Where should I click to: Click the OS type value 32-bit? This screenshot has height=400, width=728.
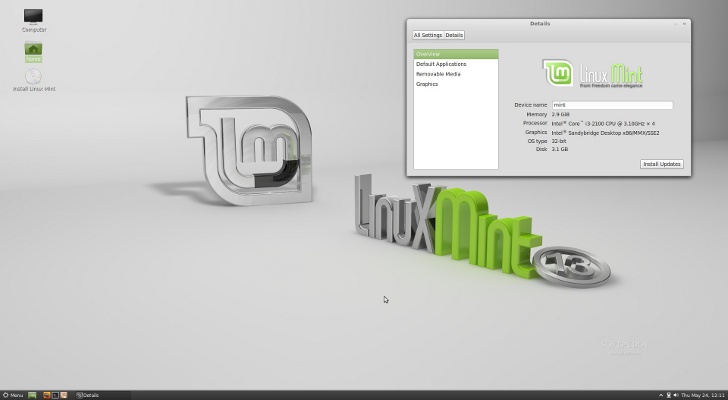[x=559, y=141]
